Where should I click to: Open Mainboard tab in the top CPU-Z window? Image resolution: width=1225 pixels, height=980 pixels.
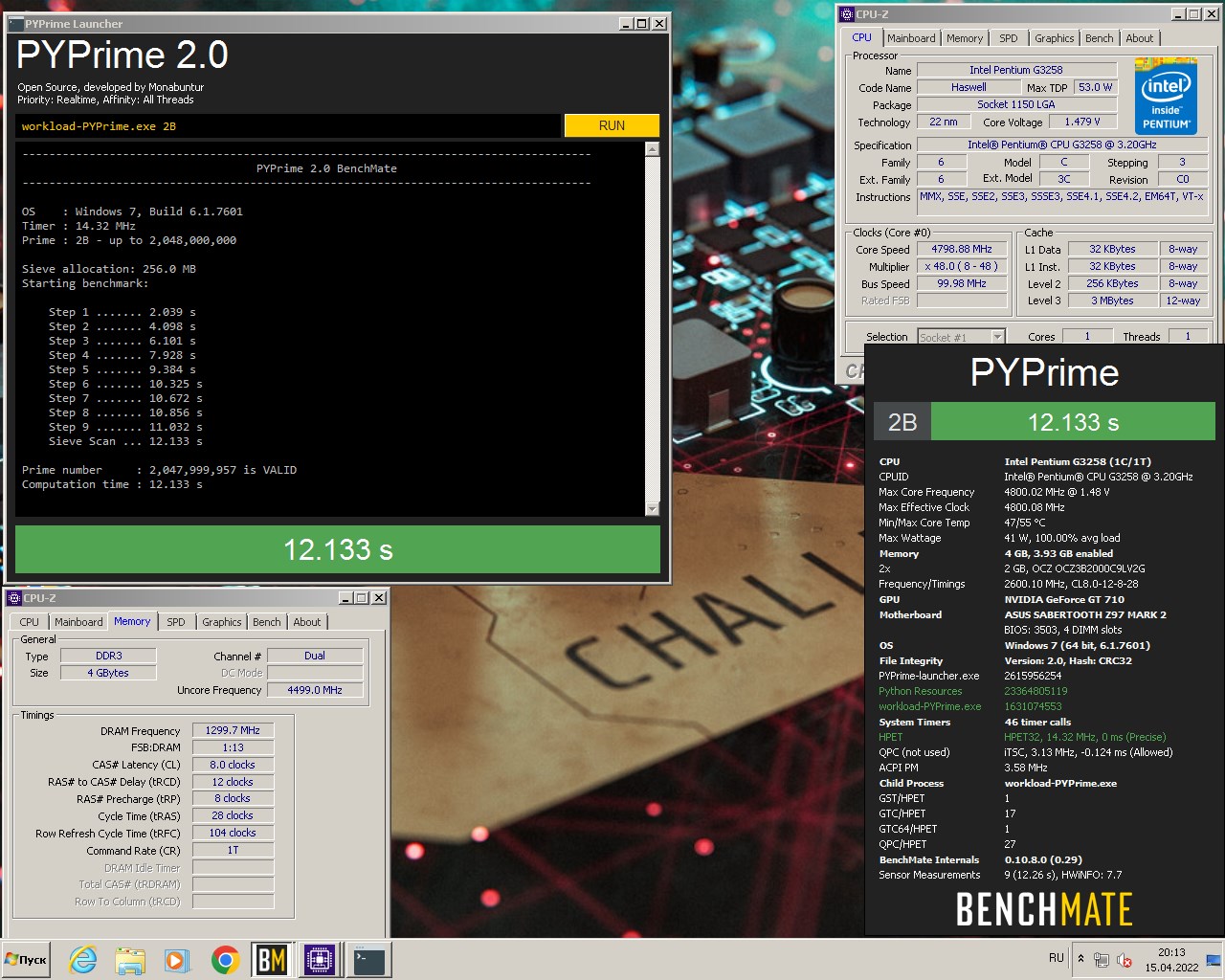click(911, 38)
